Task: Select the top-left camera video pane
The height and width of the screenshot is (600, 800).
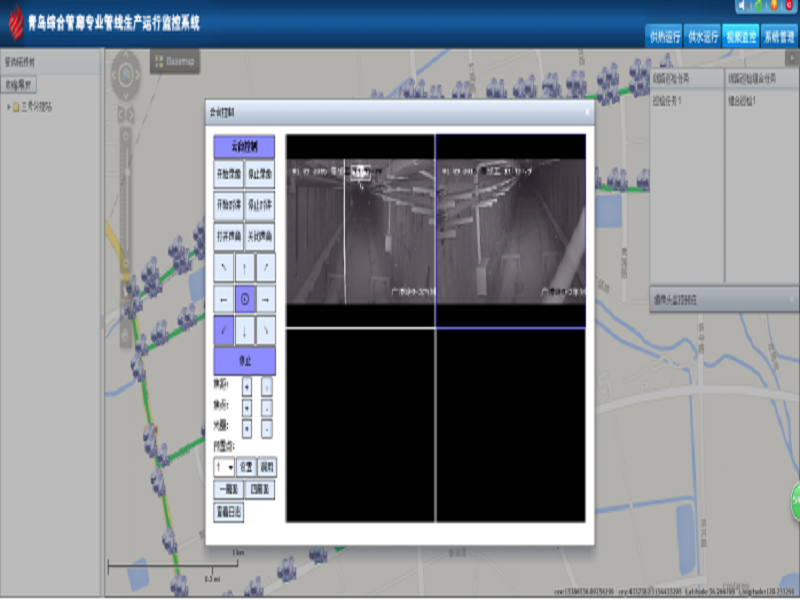Action: (360, 230)
